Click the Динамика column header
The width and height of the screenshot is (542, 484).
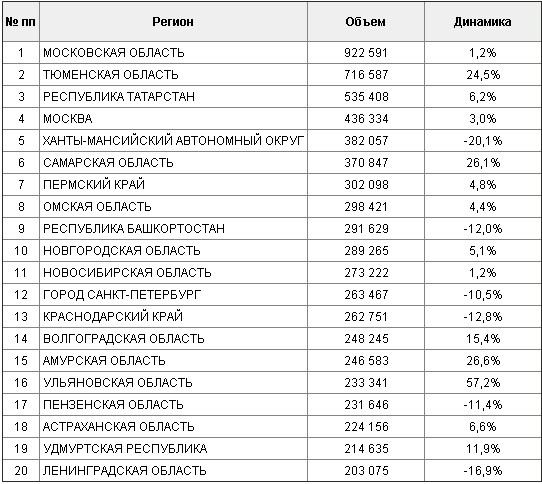(483, 22)
